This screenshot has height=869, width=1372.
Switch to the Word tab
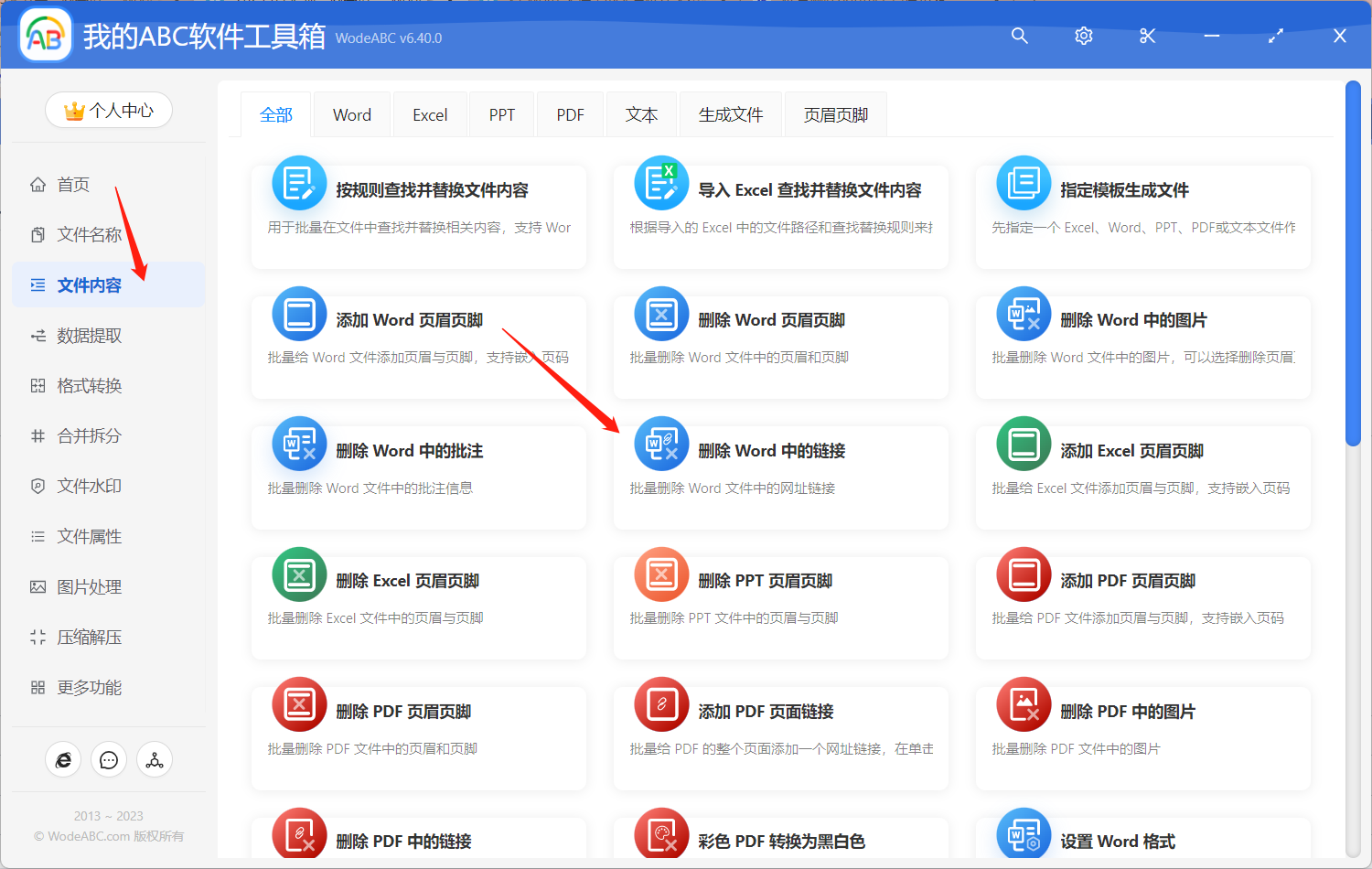[351, 113]
